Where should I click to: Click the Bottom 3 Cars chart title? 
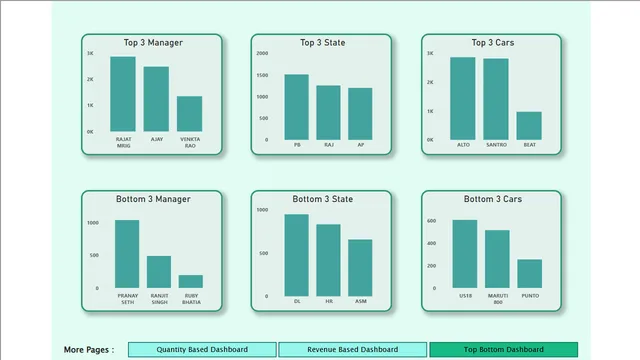coord(493,199)
